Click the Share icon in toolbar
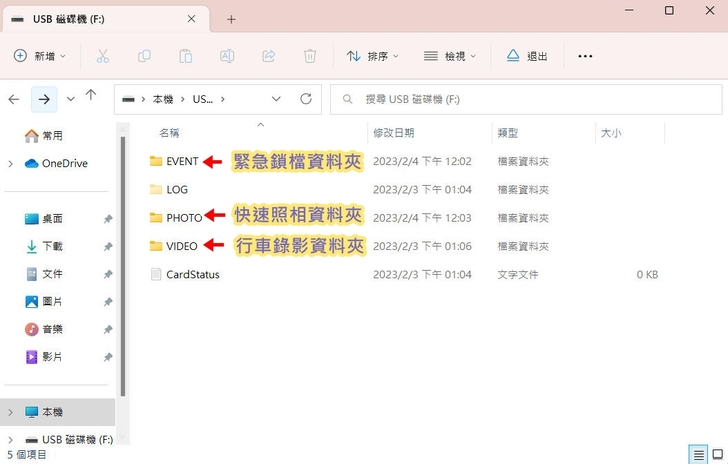The width and height of the screenshot is (728, 464). pyautogui.click(x=268, y=56)
